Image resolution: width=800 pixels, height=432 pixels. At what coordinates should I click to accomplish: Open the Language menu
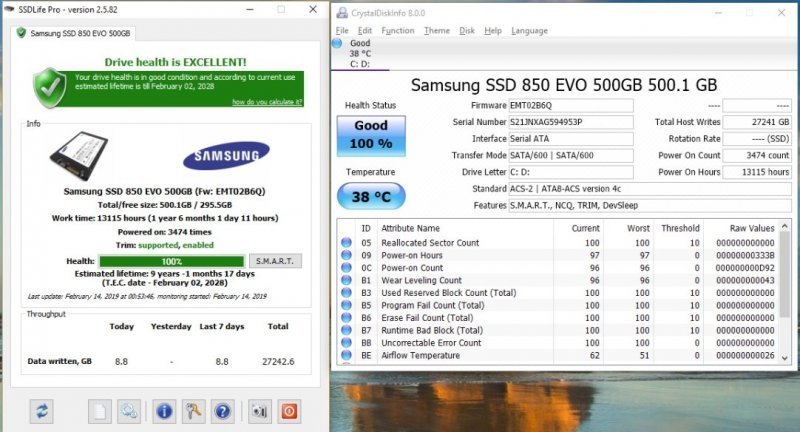tap(529, 31)
